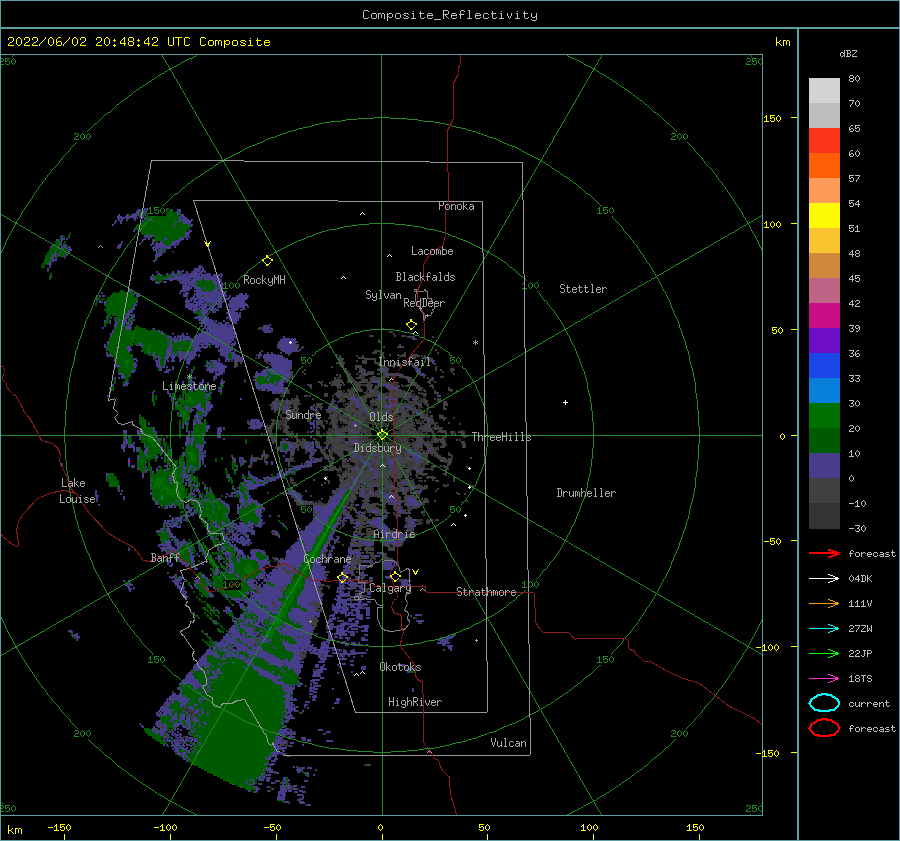Image resolution: width=900 pixels, height=841 pixels.
Task: Click the yellow diamond marker above Calgary
Action: pos(395,576)
